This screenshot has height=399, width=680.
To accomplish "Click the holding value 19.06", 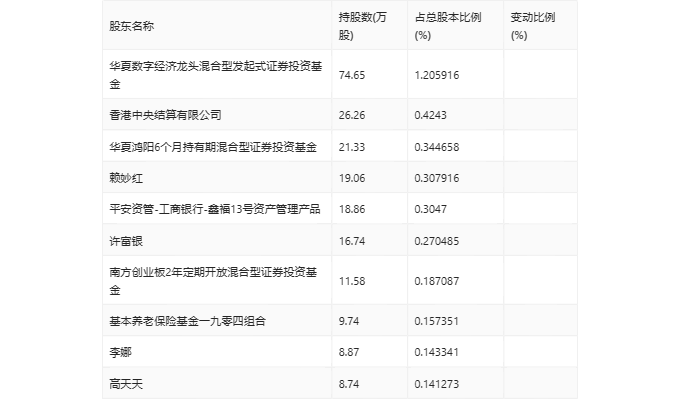I will [x=352, y=178].
